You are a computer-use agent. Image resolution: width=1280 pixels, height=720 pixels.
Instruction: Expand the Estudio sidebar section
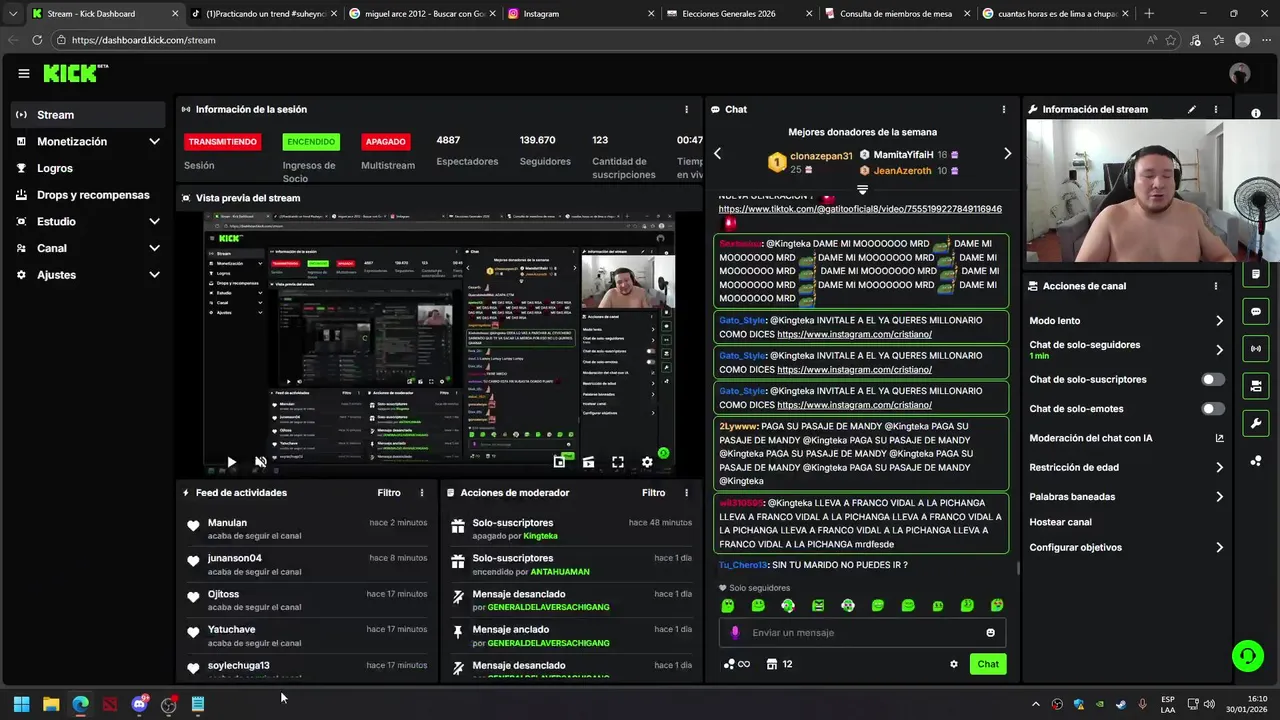[x=88, y=222]
